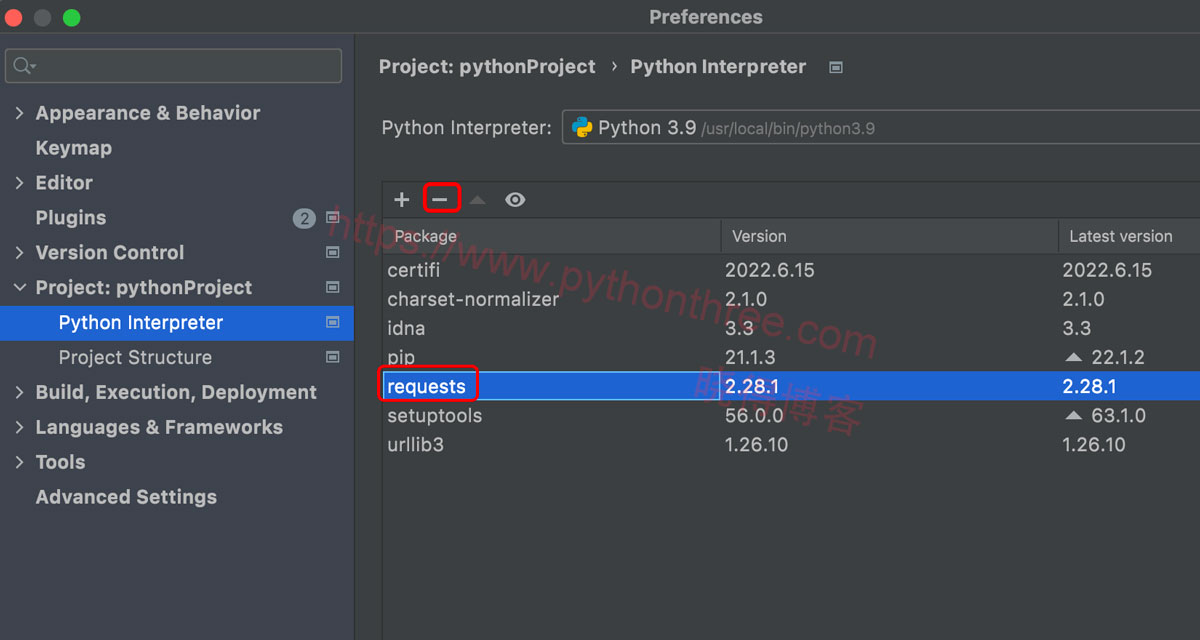Click the project-level icon beside Version Control
Screen dimensions: 1200x640
[333, 253]
